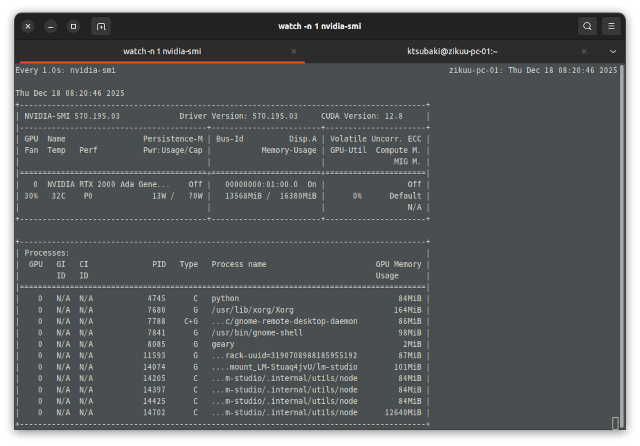Open a new terminal tab
Image resolution: width=640 pixels, height=446 pixels.
pyautogui.click(x=101, y=26)
